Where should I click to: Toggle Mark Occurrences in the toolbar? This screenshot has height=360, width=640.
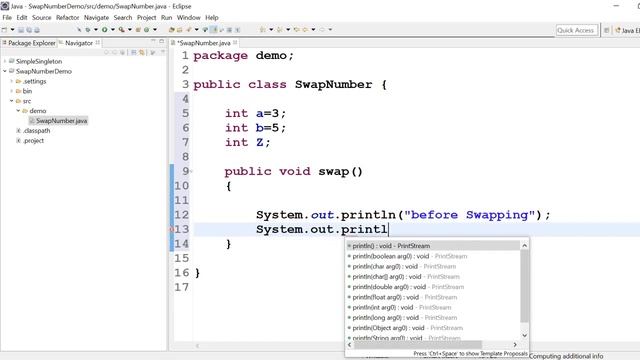(x=214, y=30)
